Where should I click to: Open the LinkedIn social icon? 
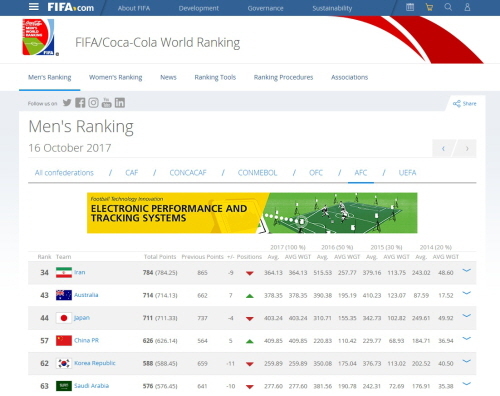[x=120, y=103]
